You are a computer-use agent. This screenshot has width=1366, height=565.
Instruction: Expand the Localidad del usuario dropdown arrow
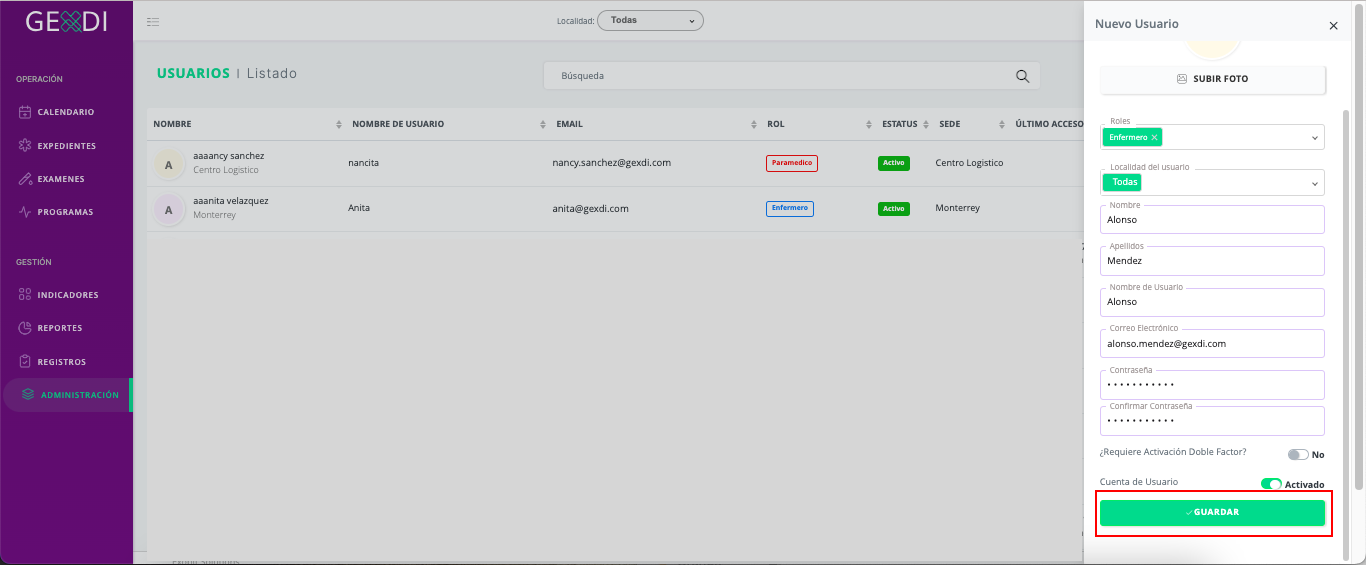tap(1314, 183)
